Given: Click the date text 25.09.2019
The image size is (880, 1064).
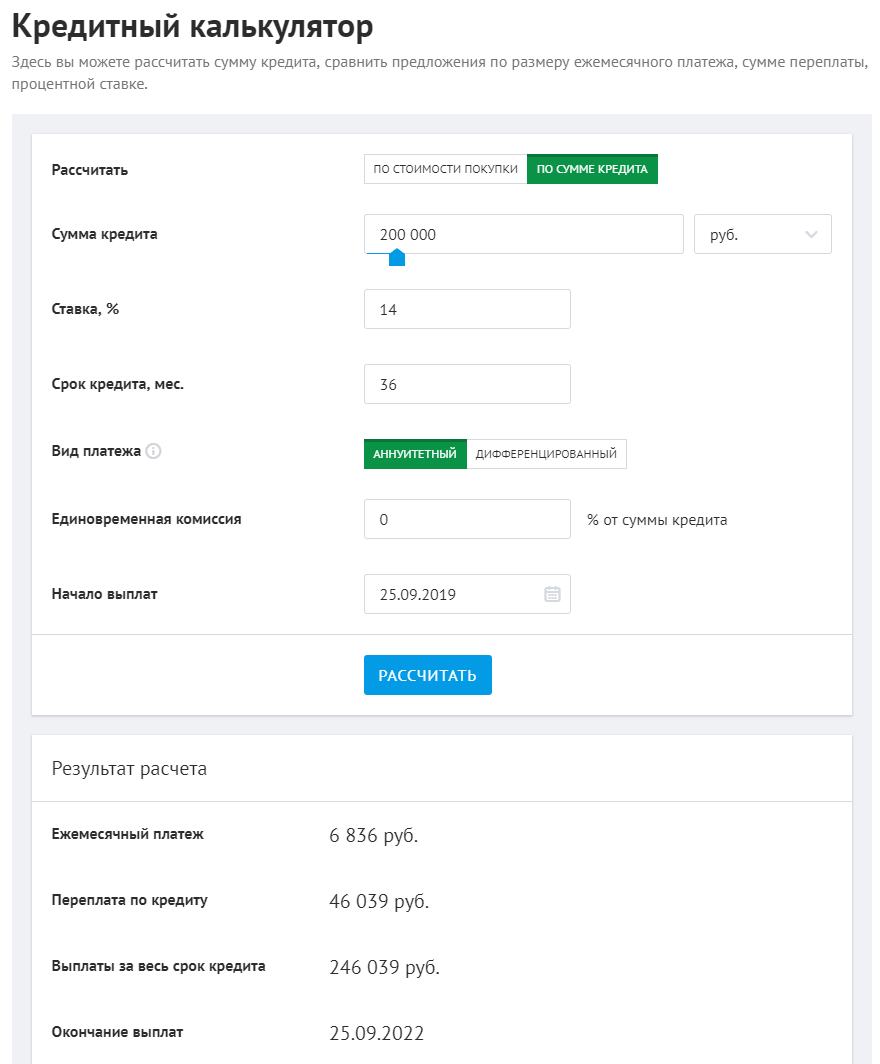Looking at the screenshot, I should [x=418, y=594].
